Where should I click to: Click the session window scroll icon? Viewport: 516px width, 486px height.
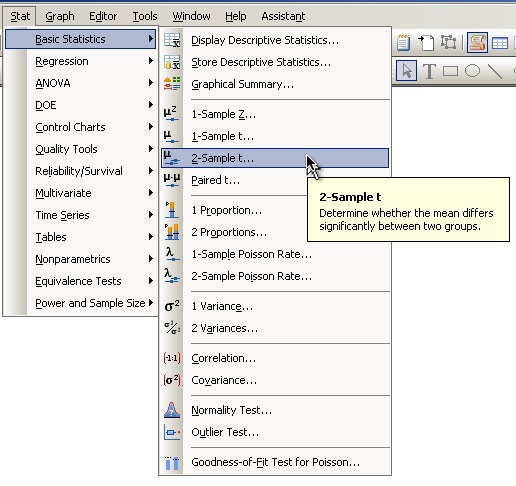tap(477, 43)
